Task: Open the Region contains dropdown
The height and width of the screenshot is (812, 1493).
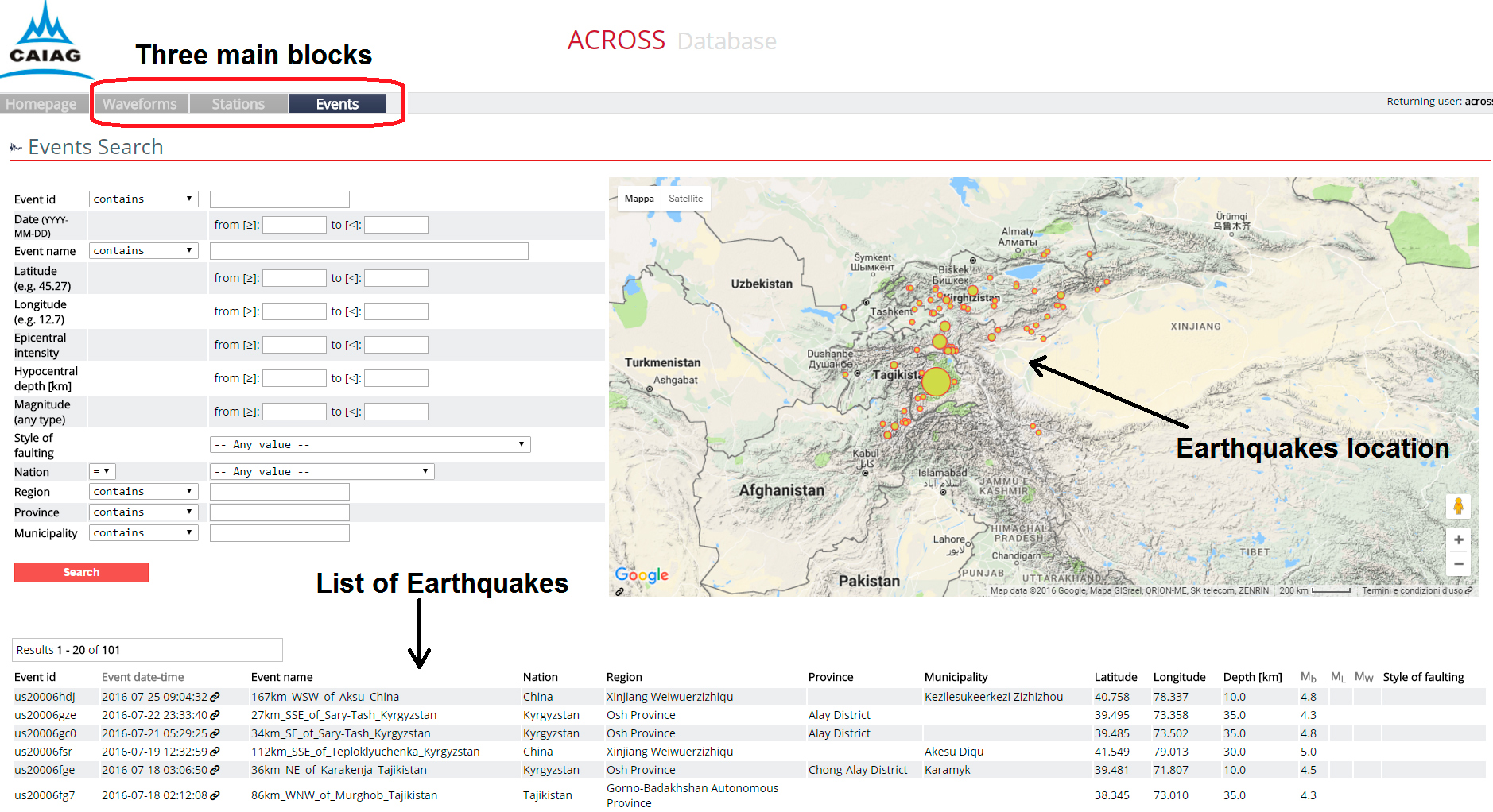Action: (x=143, y=492)
